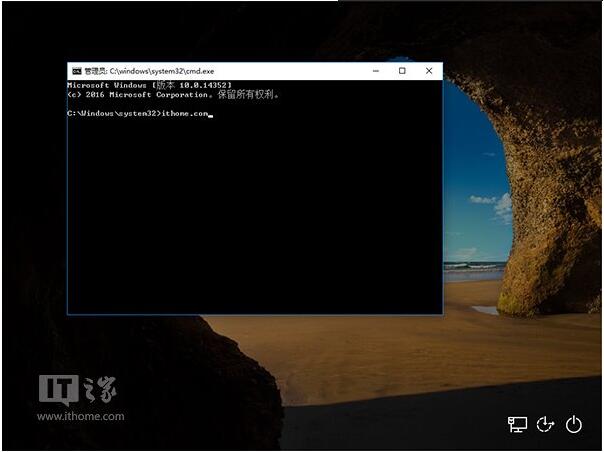
Task: Click the cmd icon in title bar
Action: 76,71
